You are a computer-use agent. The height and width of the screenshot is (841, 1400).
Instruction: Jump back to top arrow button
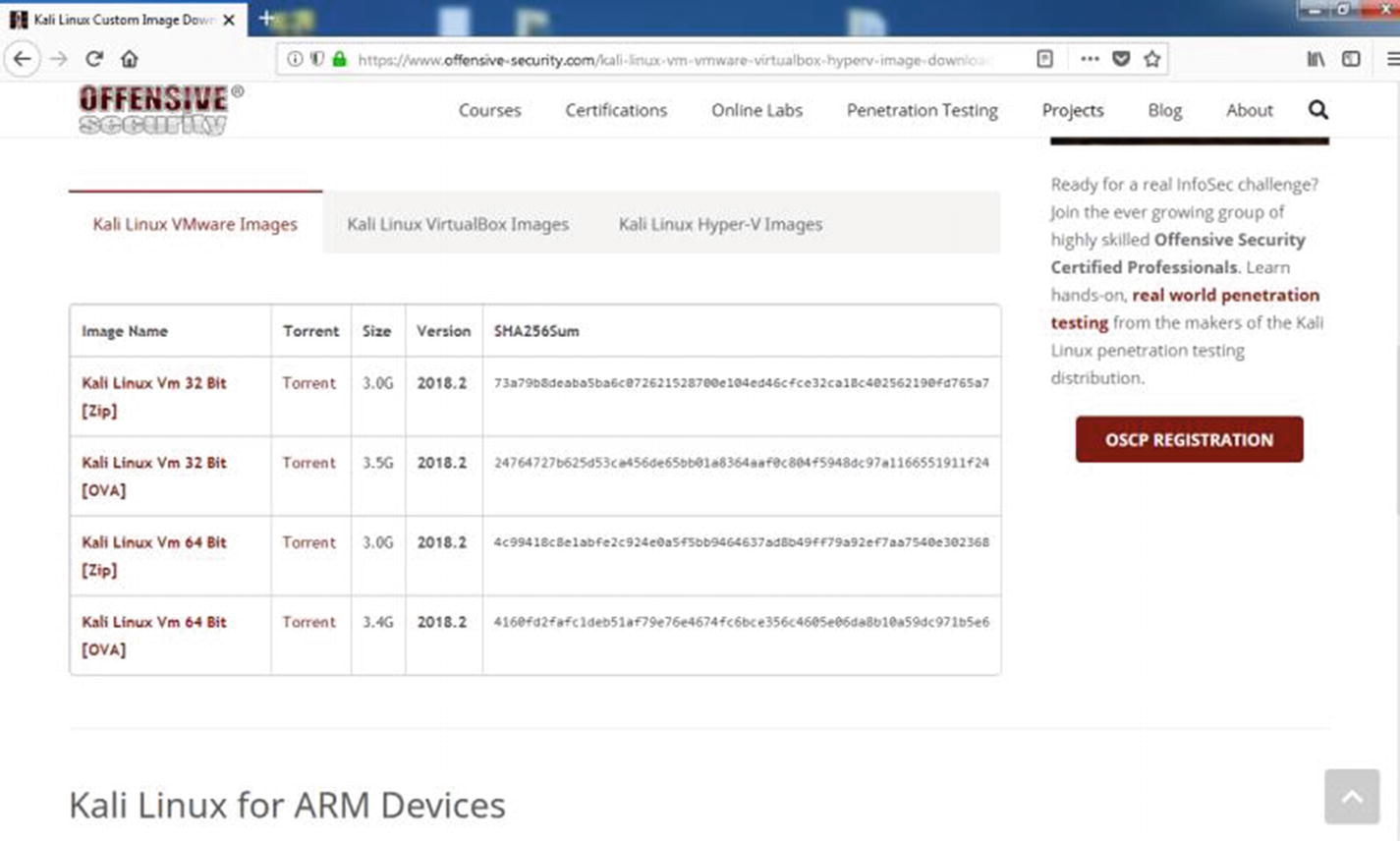click(1352, 796)
